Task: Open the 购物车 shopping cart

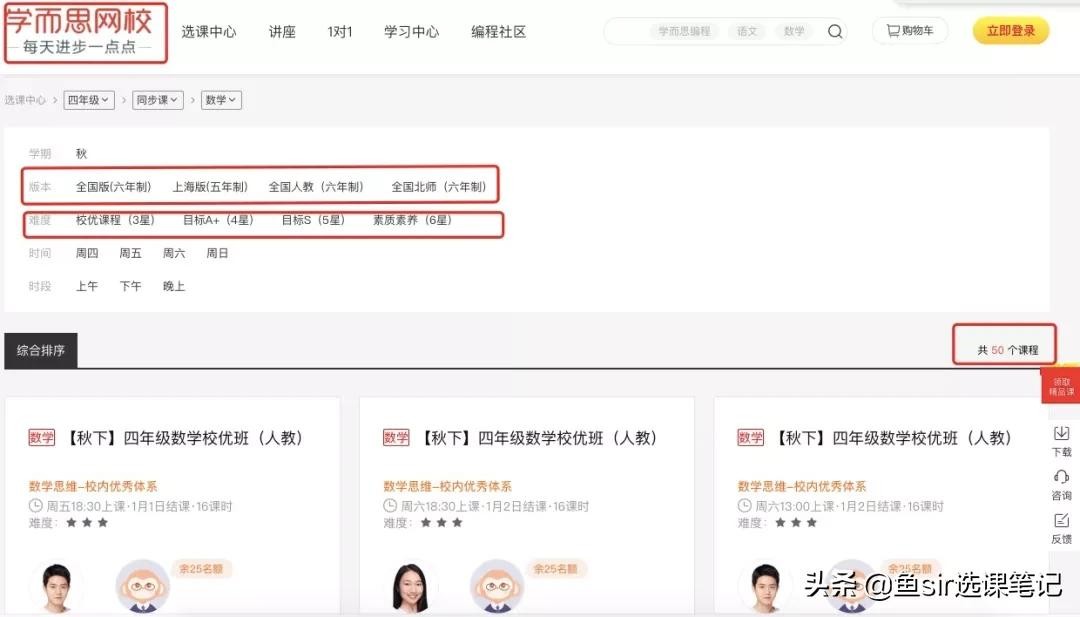Action: (x=909, y=31)
